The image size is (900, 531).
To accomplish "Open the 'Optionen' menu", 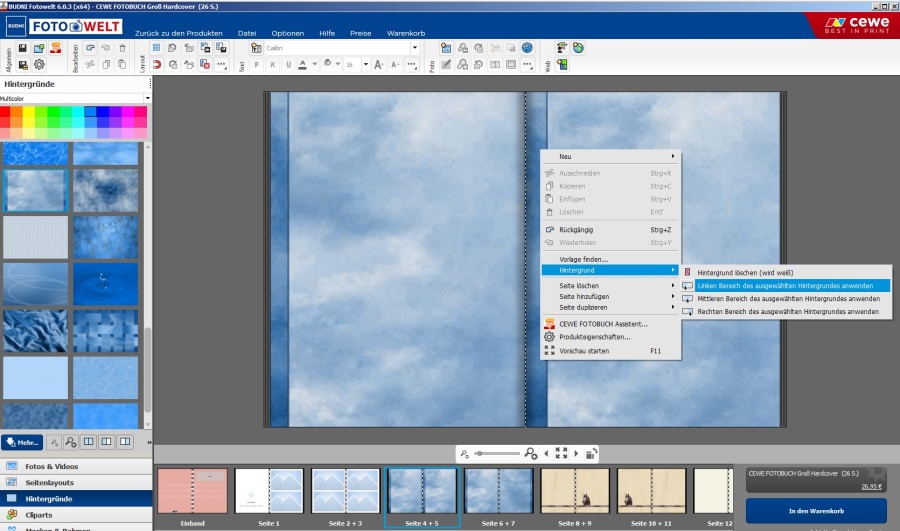I will point(288,33).
